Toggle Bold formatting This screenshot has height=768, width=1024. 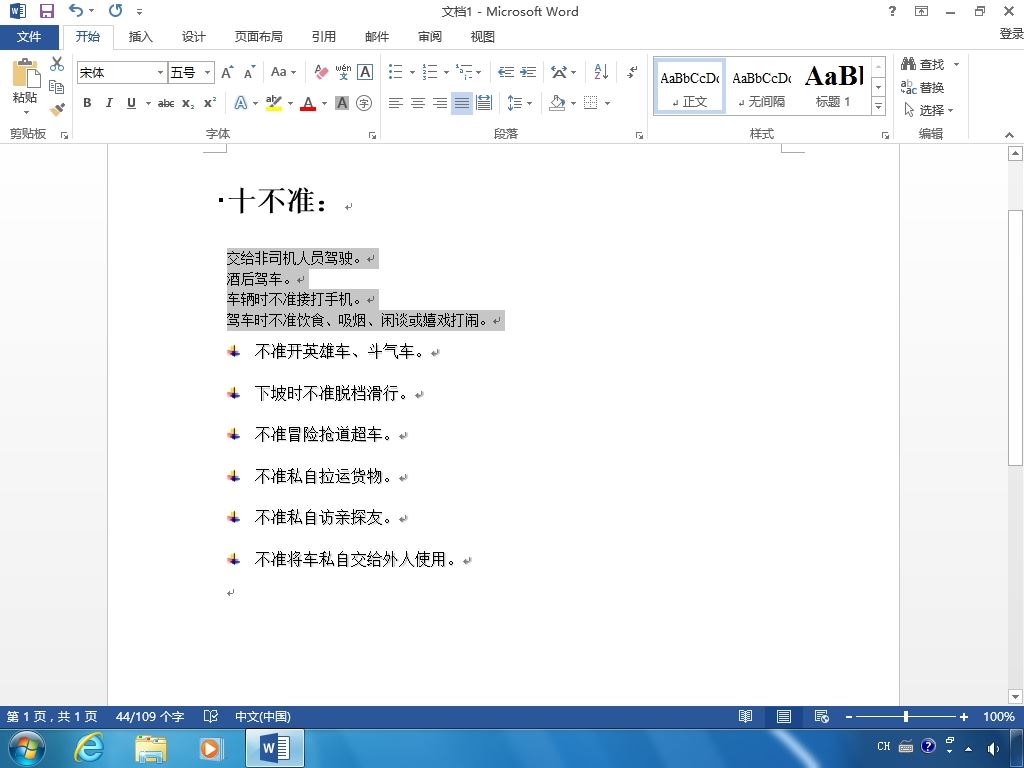pyautogui.click(x=87, y=103)
